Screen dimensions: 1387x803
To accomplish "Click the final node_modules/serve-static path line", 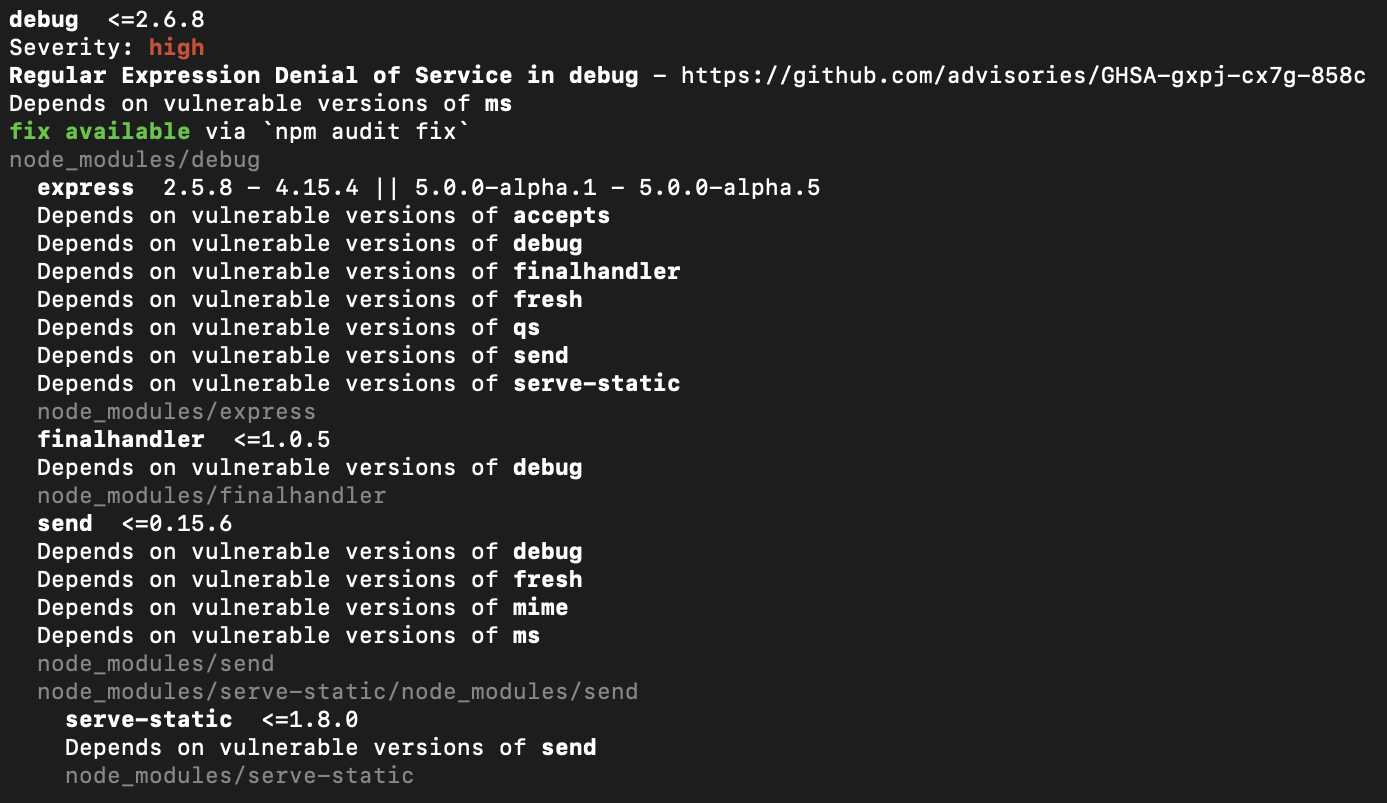I will pyautogui.click(x=239, y=776).
